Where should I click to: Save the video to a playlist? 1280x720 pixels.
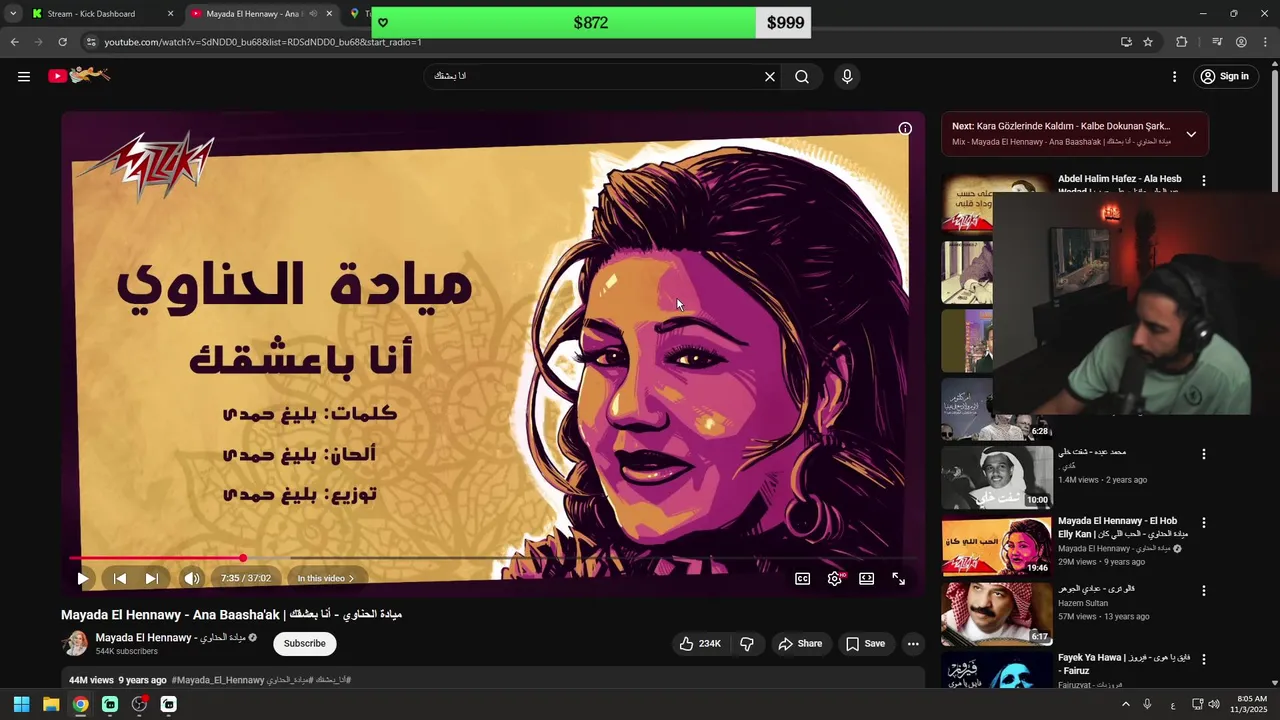point(865,644)
